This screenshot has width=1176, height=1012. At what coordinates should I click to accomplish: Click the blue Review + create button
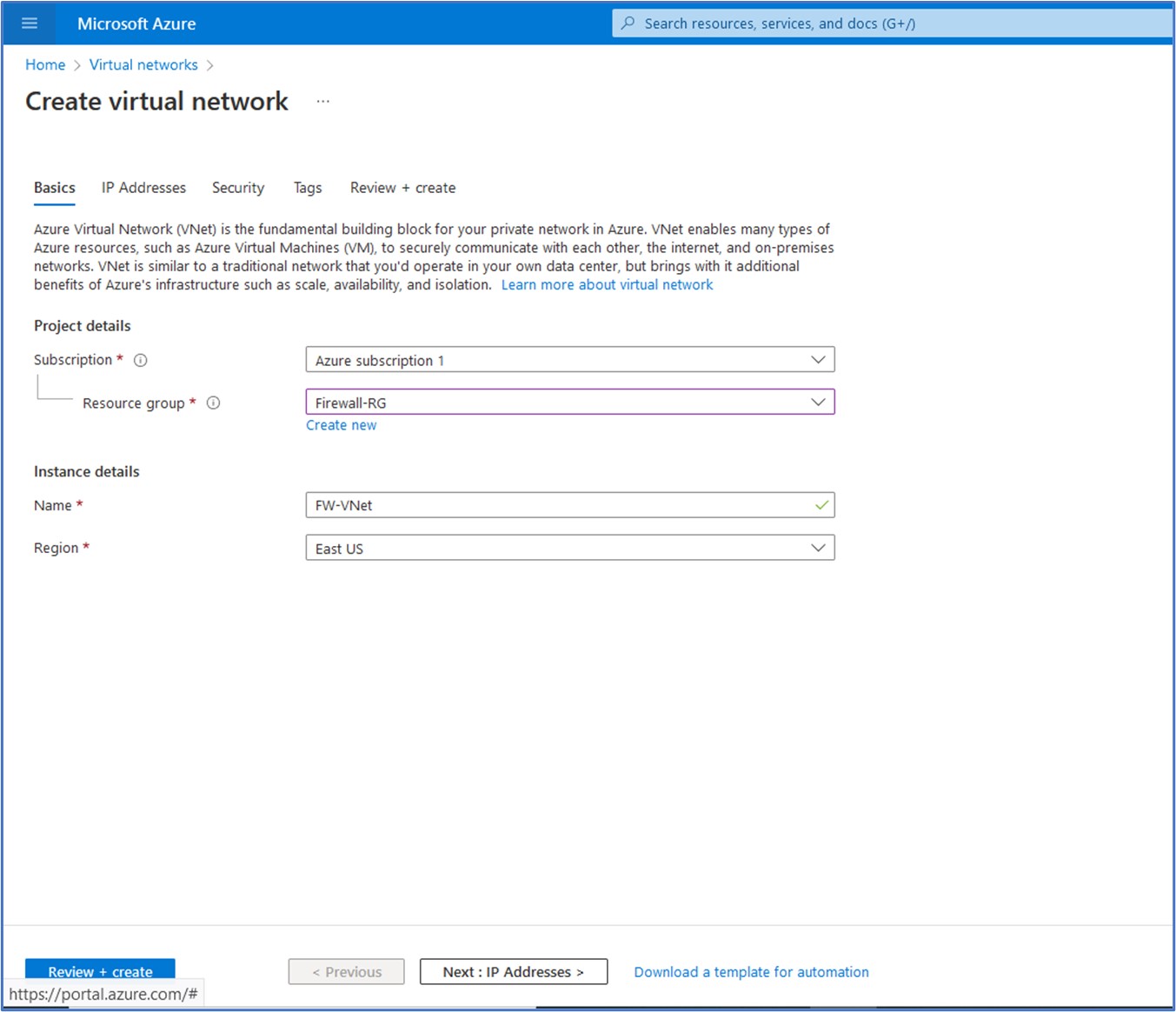point(100,969)
